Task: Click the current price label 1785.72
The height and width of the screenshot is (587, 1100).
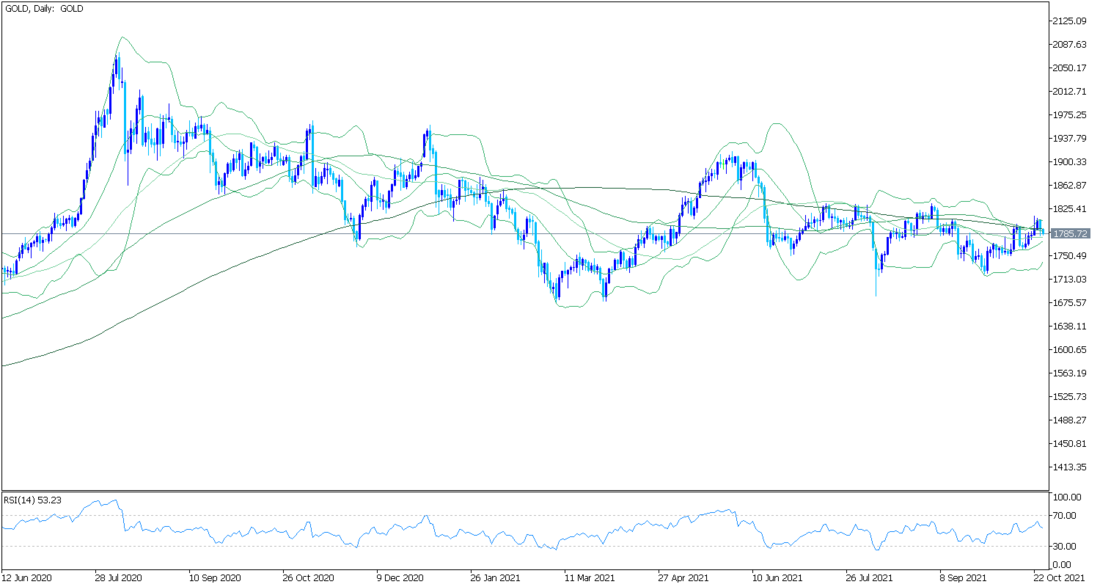Action: click(1069, 234)
